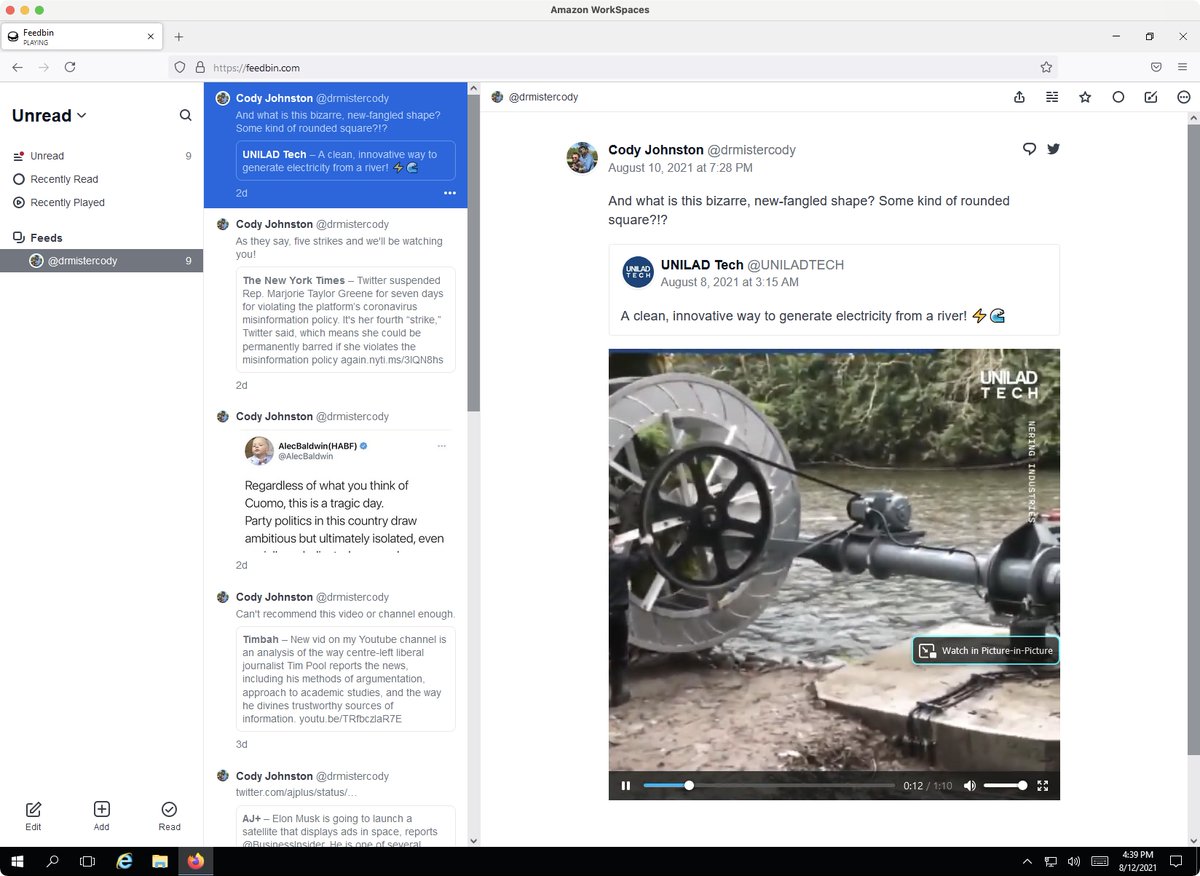Screen dimensions: 1200x876
Task: Click the shield tracking protection icon
Action: pos(180,67)
